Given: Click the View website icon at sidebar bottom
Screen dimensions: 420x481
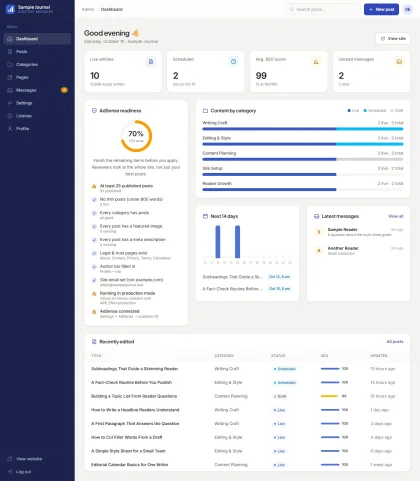Looking at the screenshot, I should 10,459.
